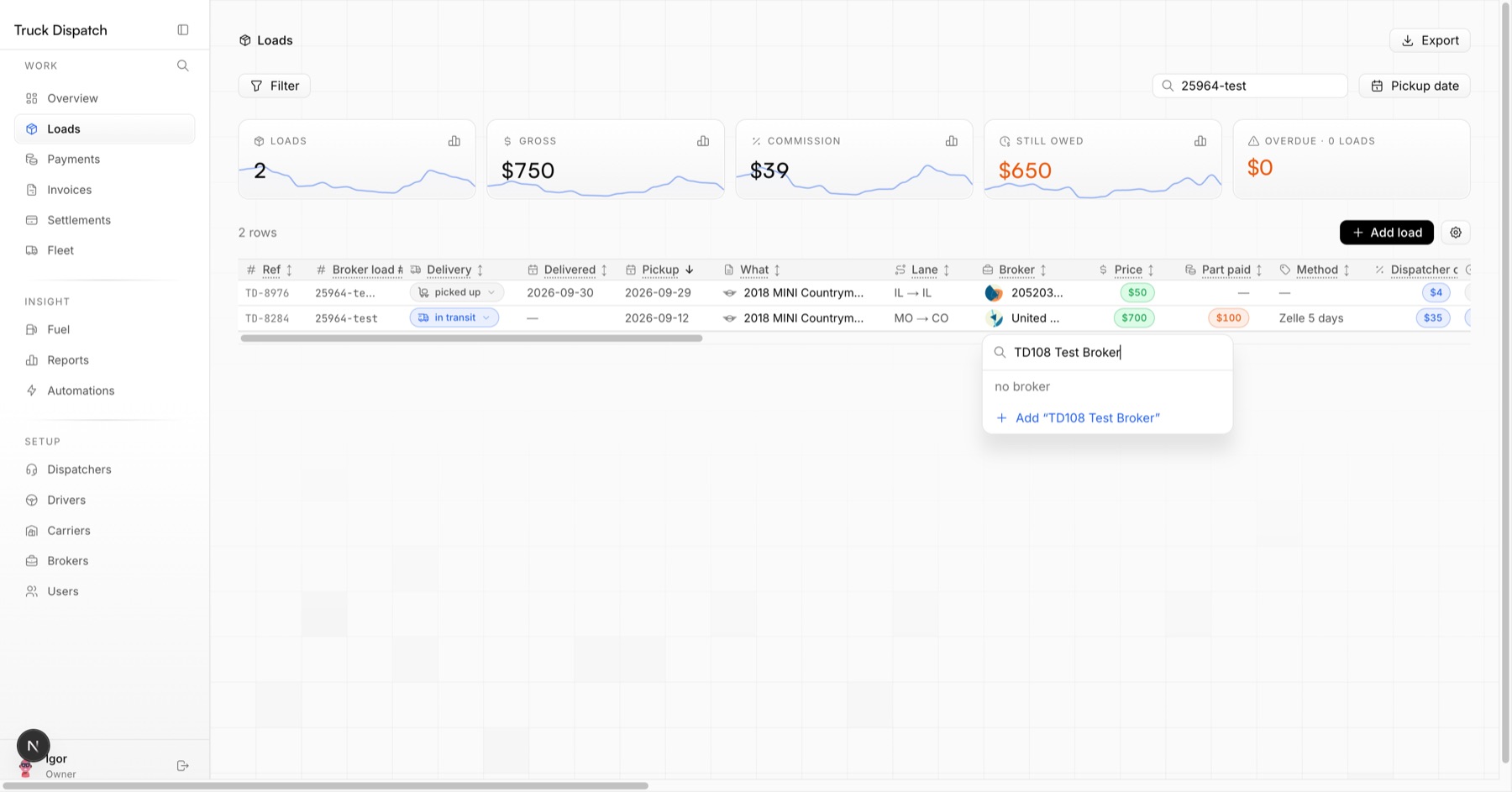
Task: Open chart icon on Commission card
Action: (952, 141)
